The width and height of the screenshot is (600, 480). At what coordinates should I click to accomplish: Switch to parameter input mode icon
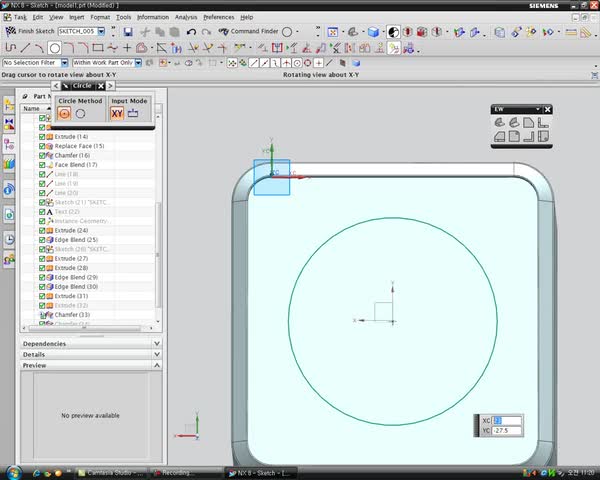pos(133,113)
